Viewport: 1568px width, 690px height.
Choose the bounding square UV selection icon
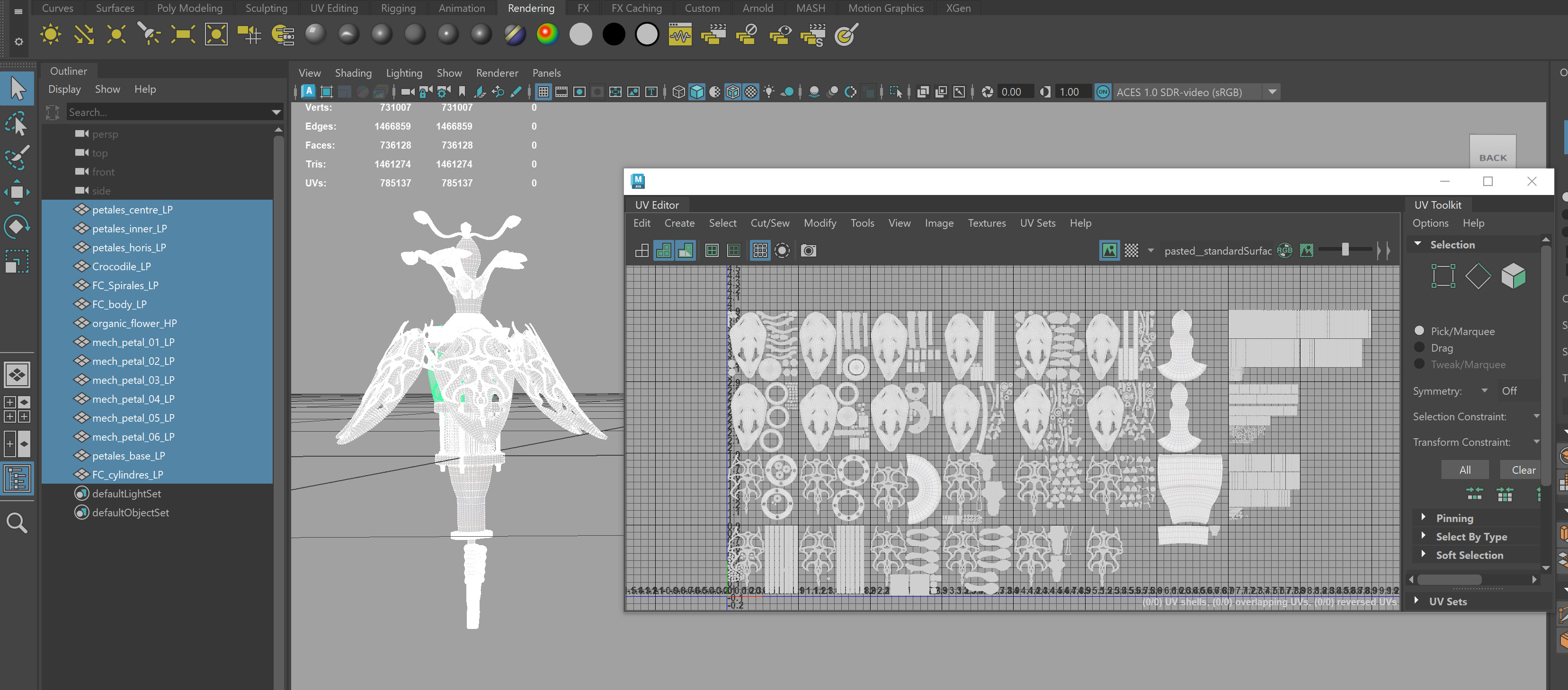pyautogui.click(x=1443, y=276)
